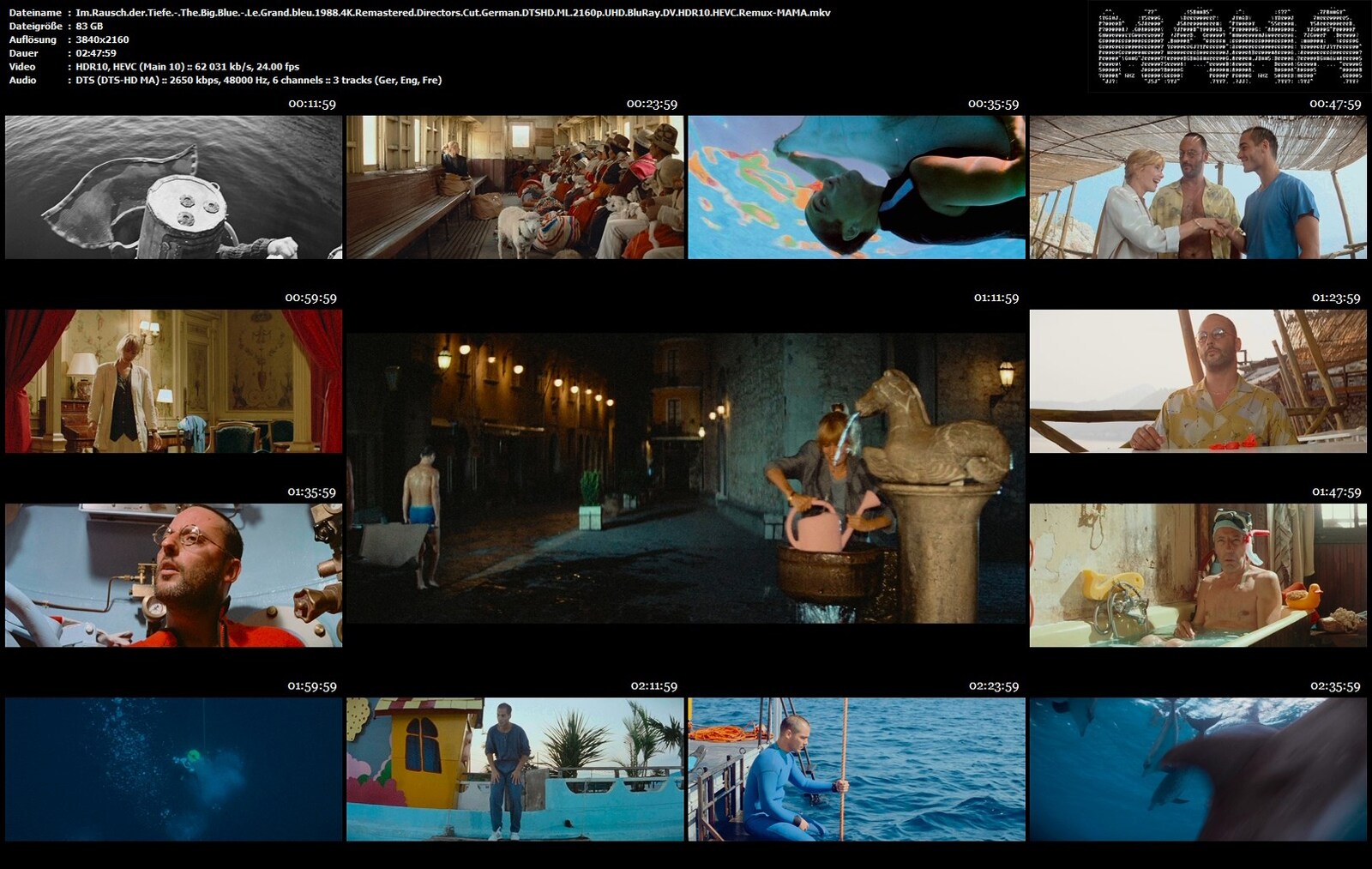Click the 00:59:59 timestamp
Image resolution: width=1372 pixels, height=869 pixels.
310,298
